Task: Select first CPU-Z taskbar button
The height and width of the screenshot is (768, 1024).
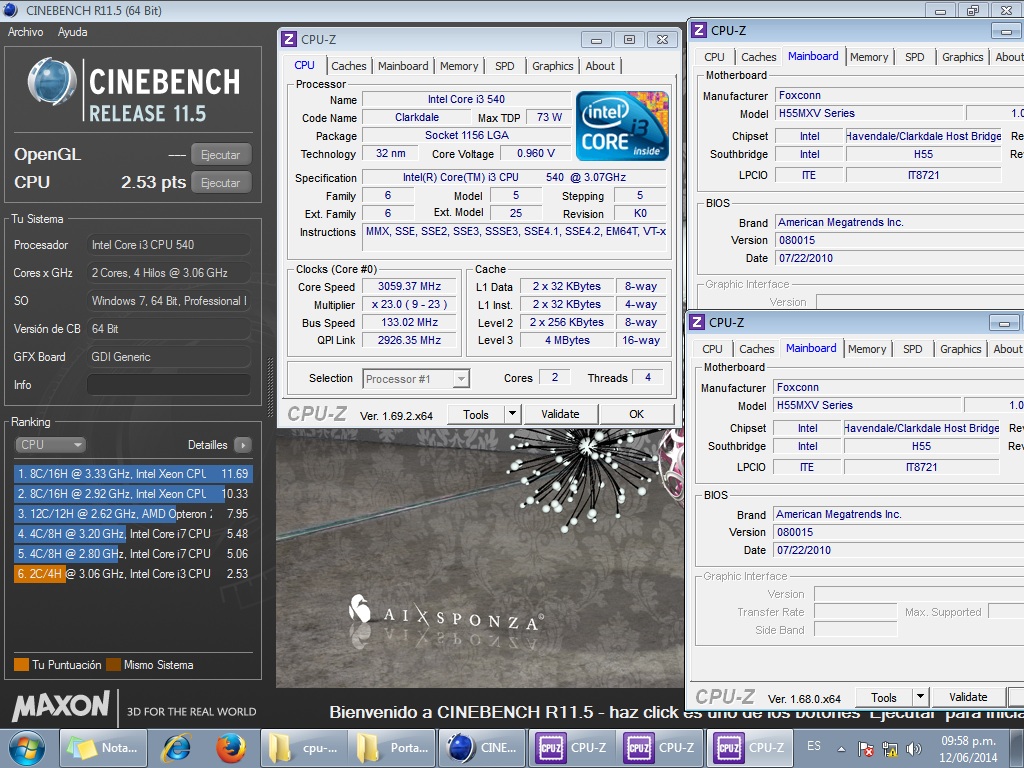Action: (571, 748)
